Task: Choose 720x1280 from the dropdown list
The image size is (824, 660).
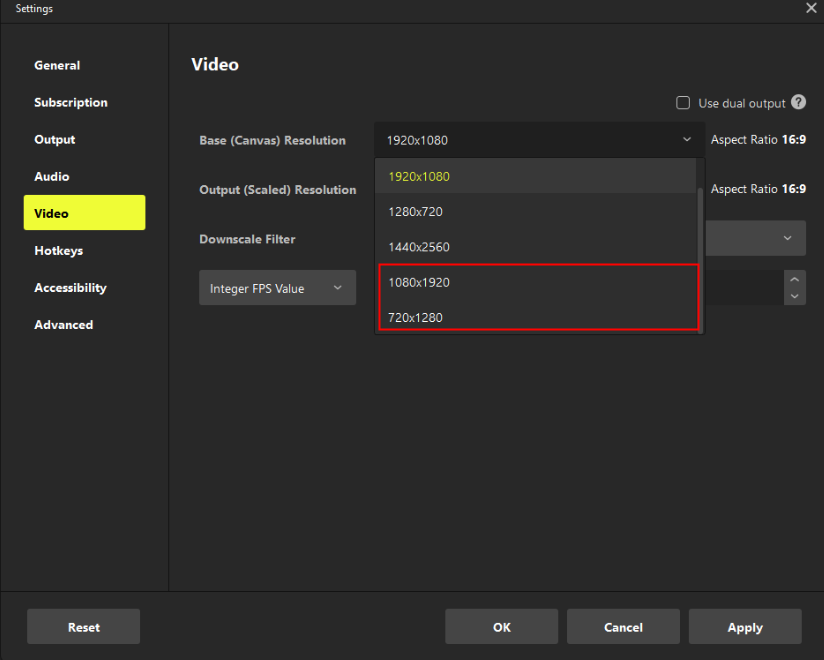Action: click(x=415, y=317)
